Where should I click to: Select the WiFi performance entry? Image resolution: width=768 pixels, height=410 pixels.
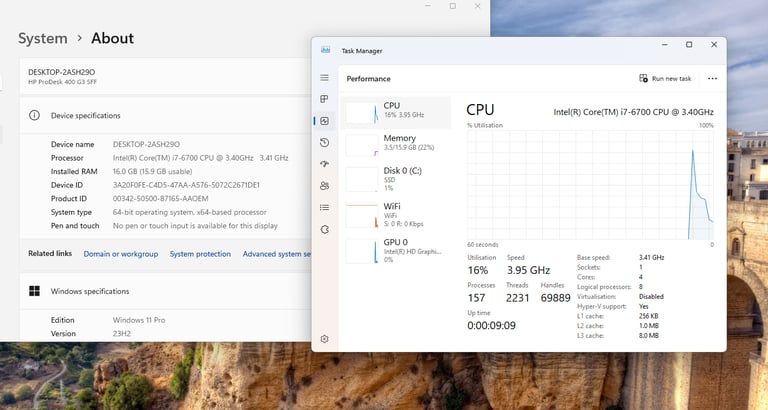[x=396, y=215]
